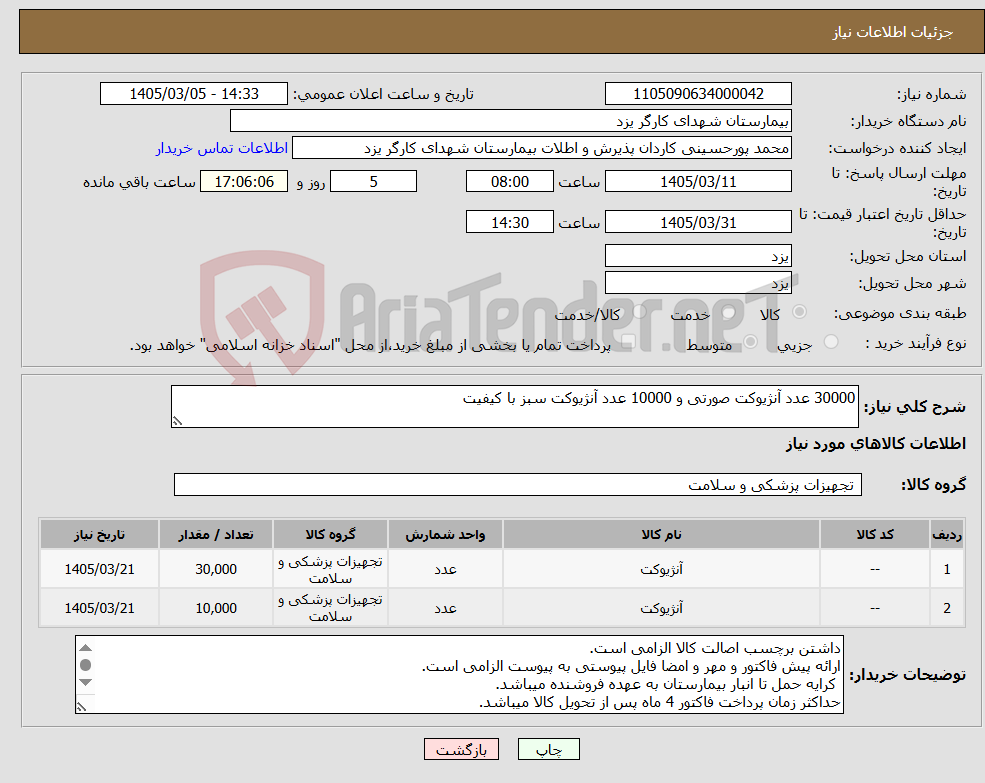Grab the resize handle of buyer notes box
This screenshot has width=985, height=783.
81,707
